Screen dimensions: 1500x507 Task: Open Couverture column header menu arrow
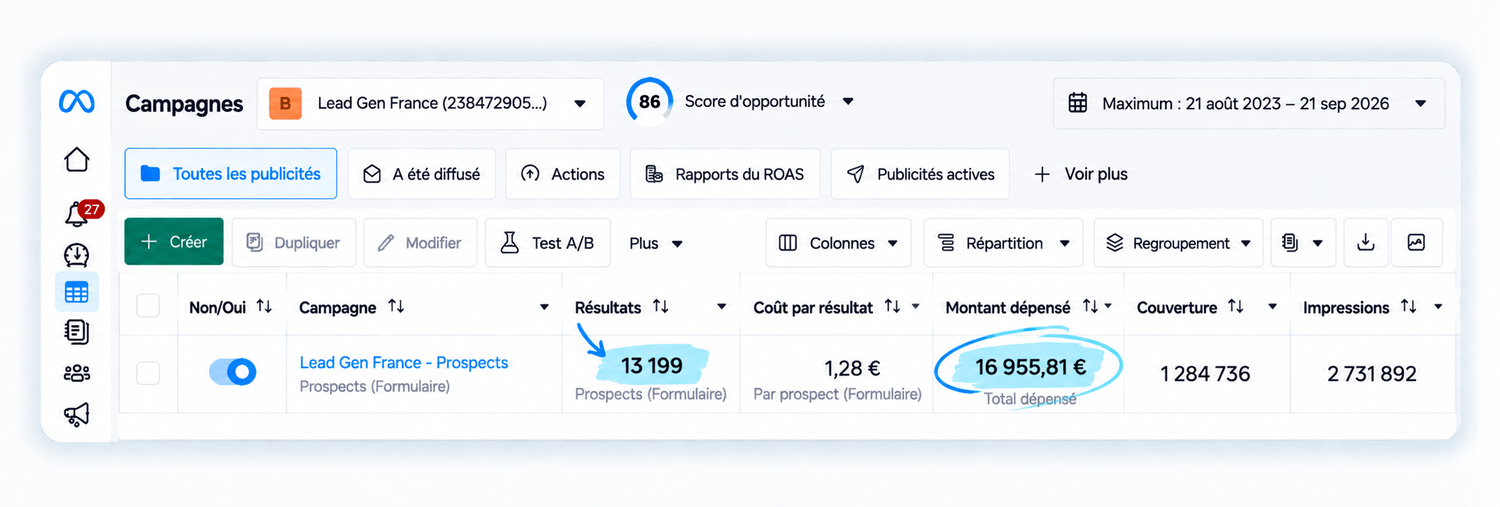coord(1273,307)
